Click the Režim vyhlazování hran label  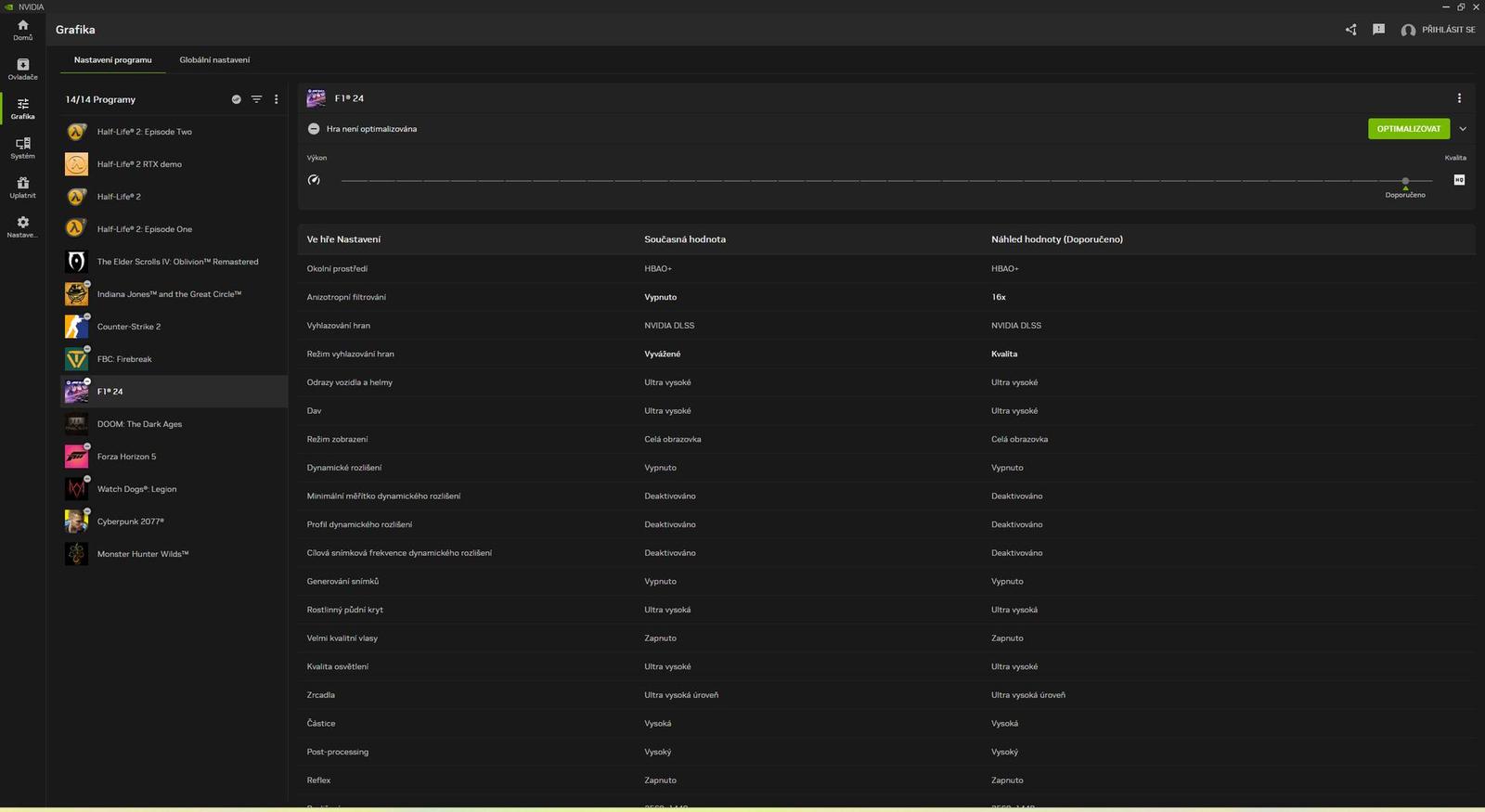pos(350,354)
